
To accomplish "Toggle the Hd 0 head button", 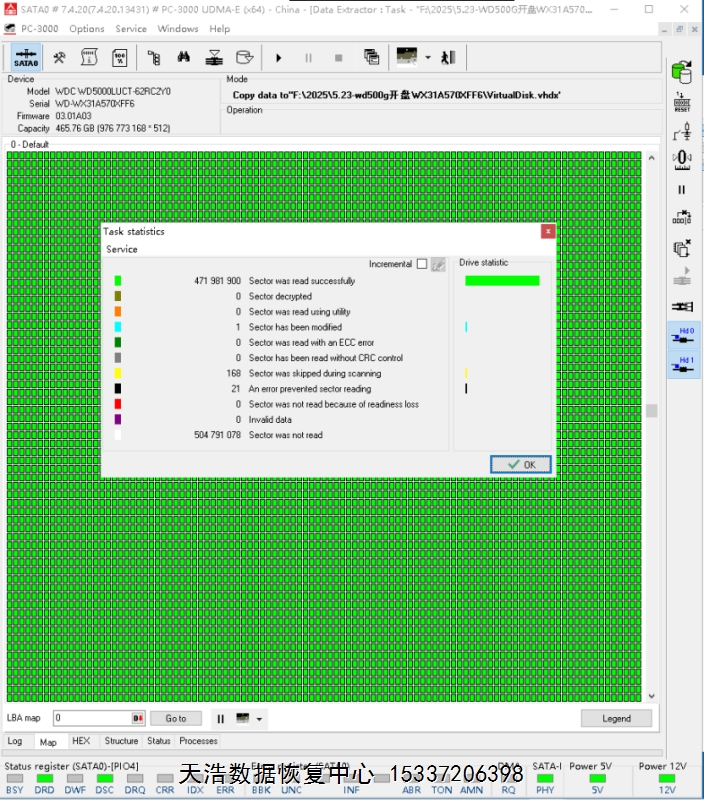I will (x=682, y=336).
